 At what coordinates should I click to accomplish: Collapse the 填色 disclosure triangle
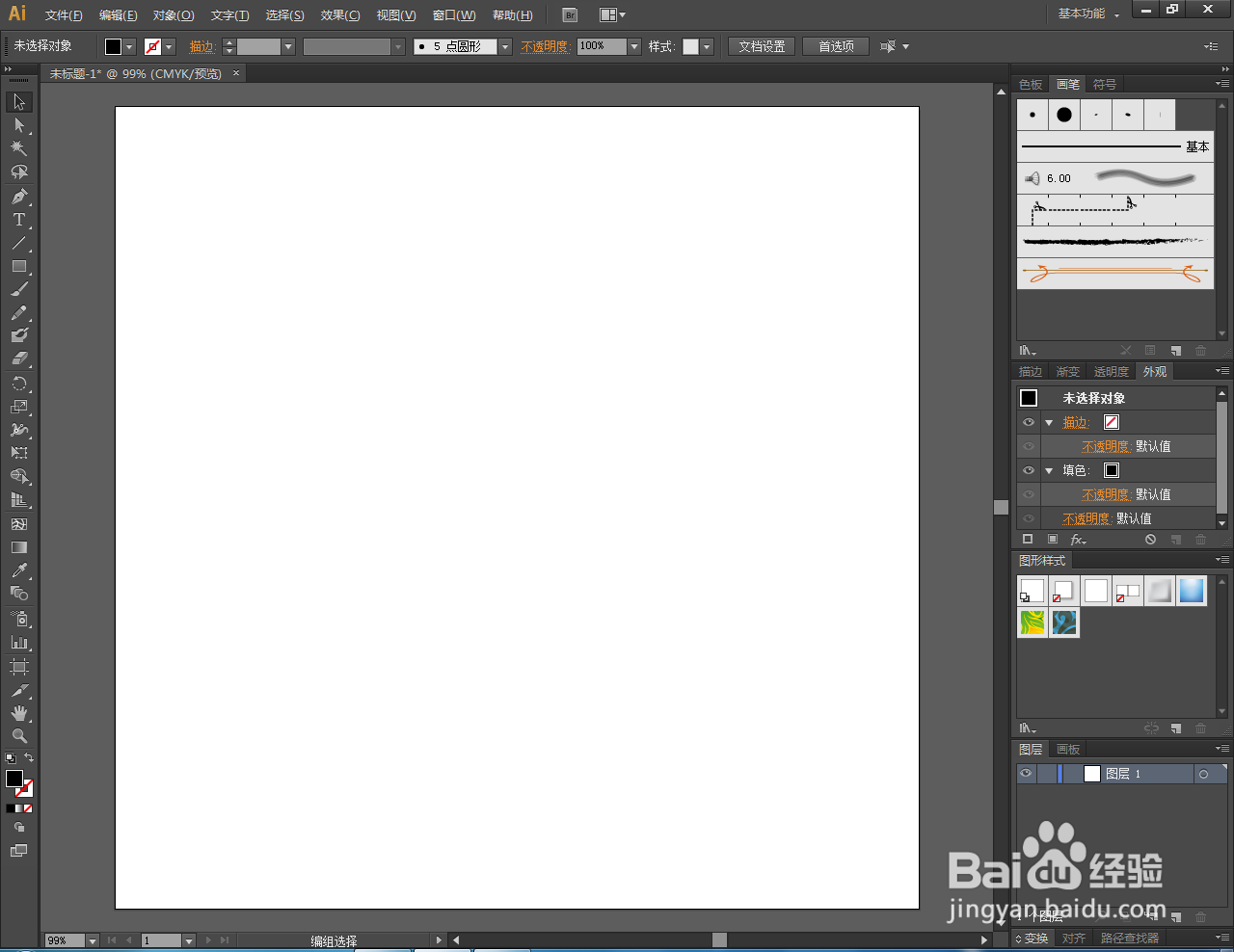pos(1049,470)
